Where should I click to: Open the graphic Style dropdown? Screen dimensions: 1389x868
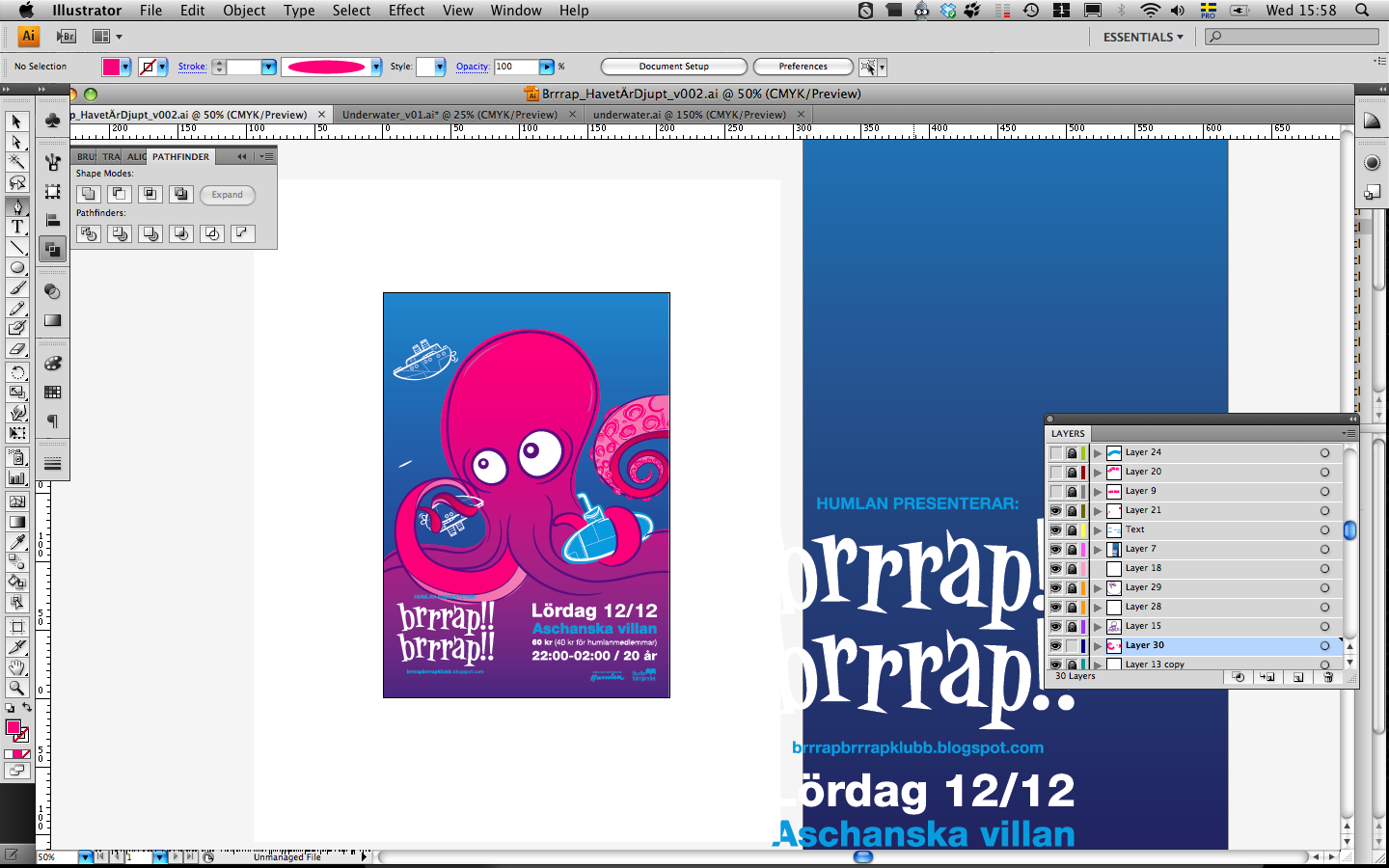point(440,67)
